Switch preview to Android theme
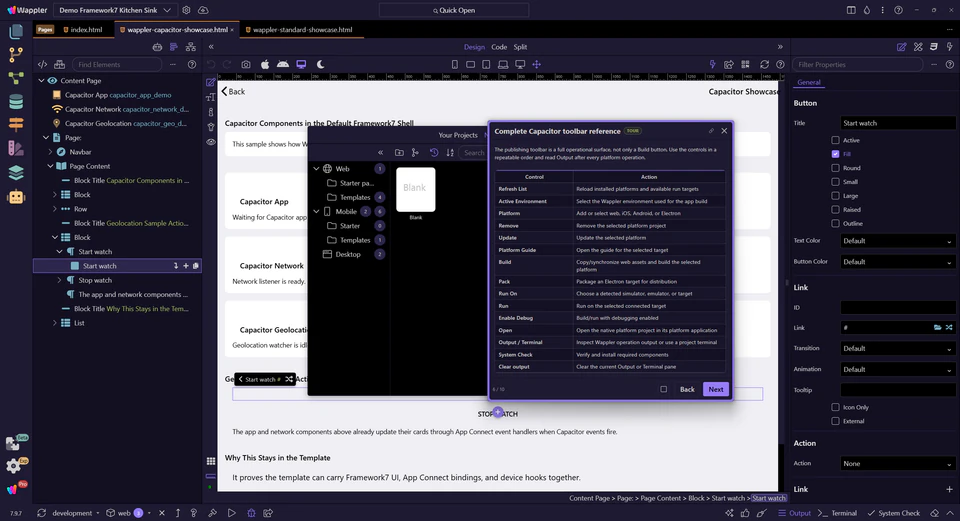Viewport: 960px width, 521px height. click(283, 64)
